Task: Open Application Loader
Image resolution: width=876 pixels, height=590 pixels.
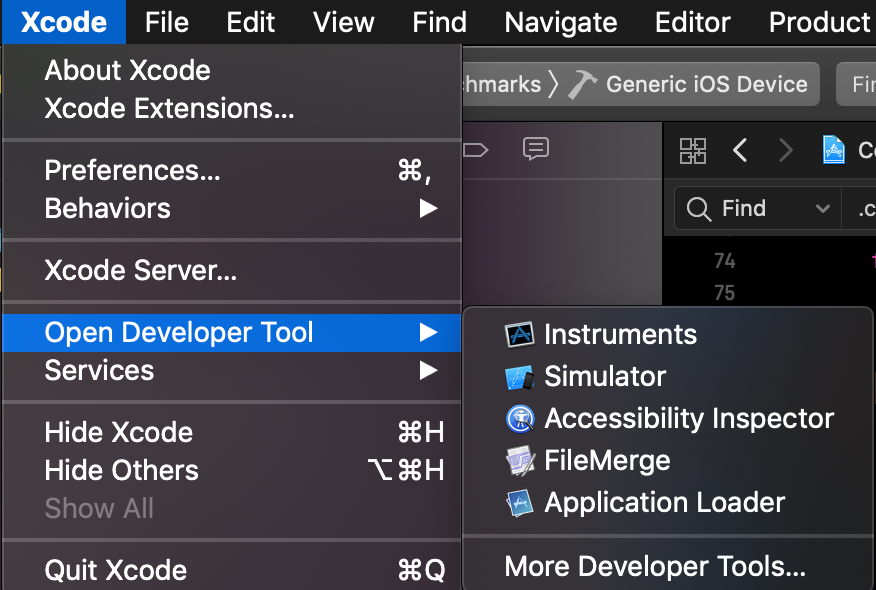Action: pyautogui.click(x=668, y=503)
